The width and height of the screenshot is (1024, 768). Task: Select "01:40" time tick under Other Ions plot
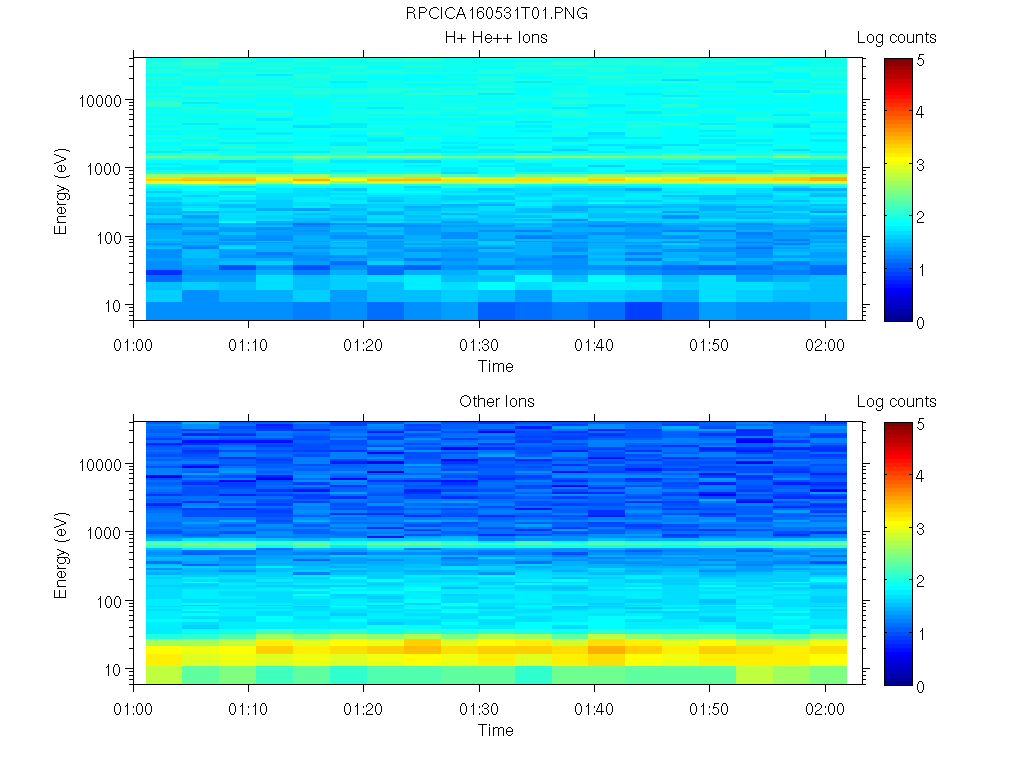pos(594,709)
